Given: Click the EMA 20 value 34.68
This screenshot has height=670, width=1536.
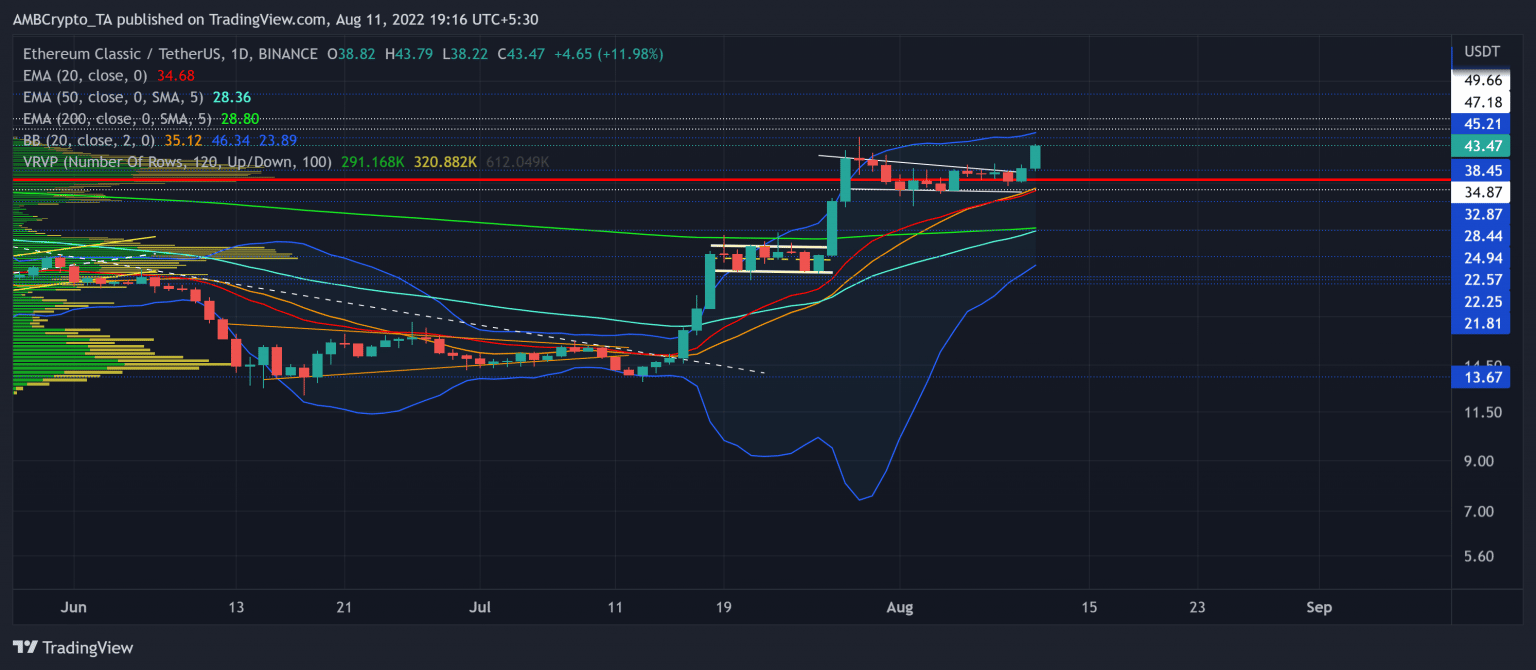Looking at the screenshot, I should tap(176, 75).
